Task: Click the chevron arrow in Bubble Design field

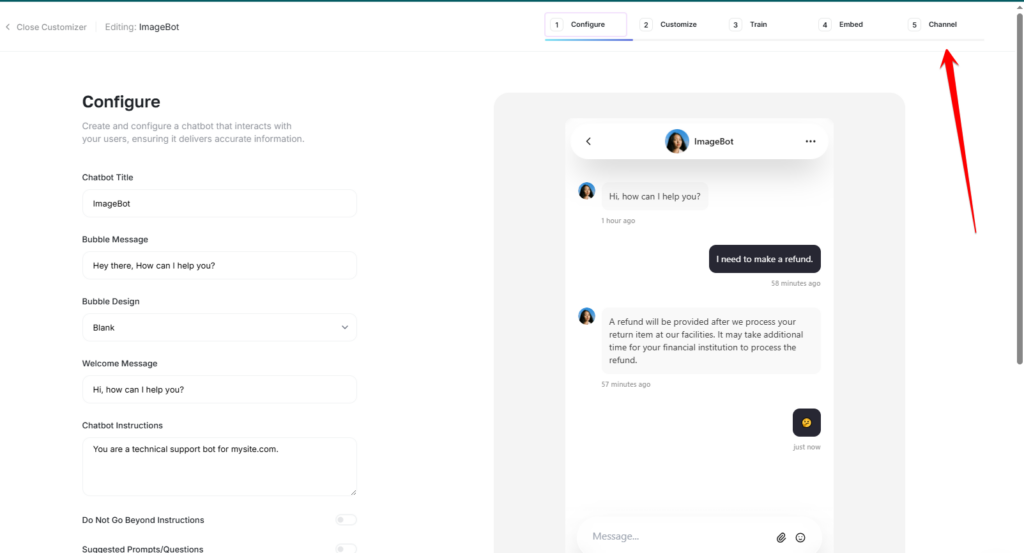Action: click(x=344, y=327)
